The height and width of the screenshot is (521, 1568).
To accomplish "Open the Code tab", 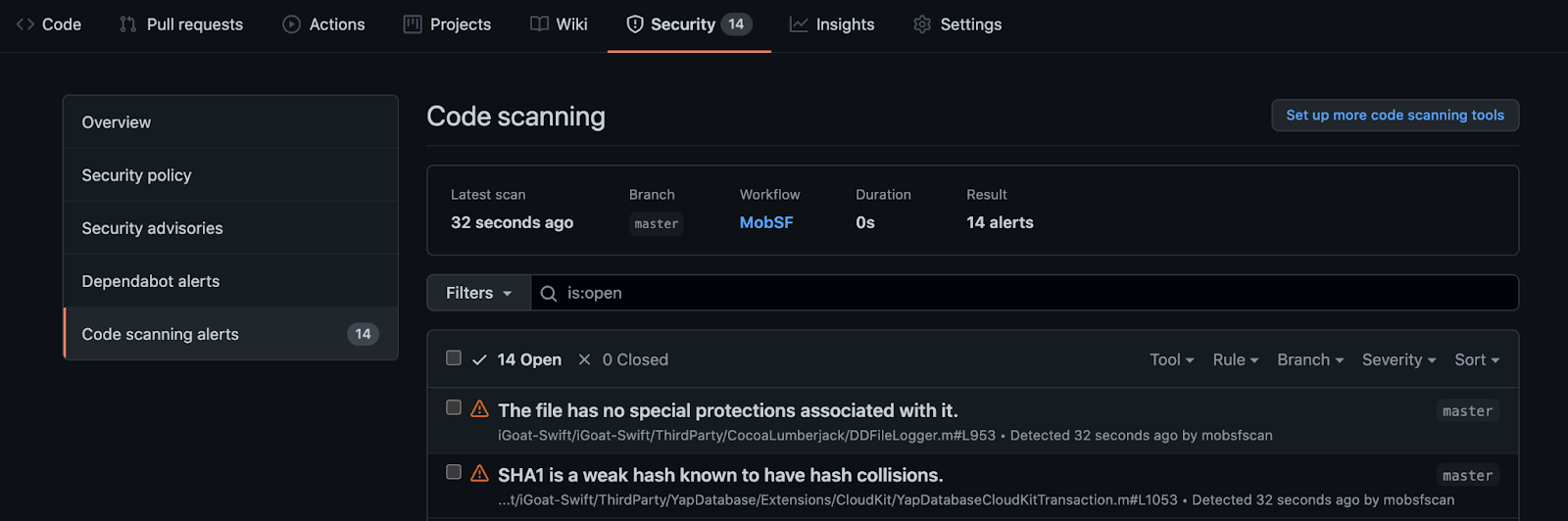I will click(49, 24).
